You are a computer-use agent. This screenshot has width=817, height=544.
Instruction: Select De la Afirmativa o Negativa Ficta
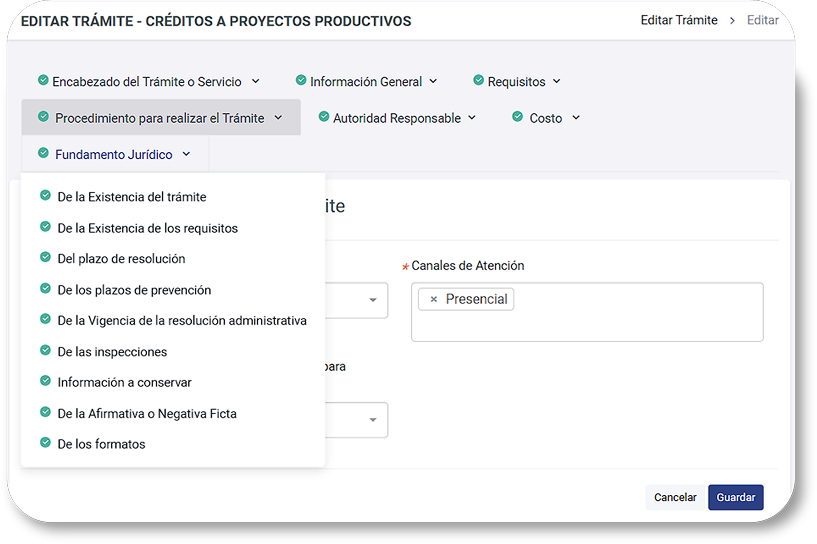point(147,413)
